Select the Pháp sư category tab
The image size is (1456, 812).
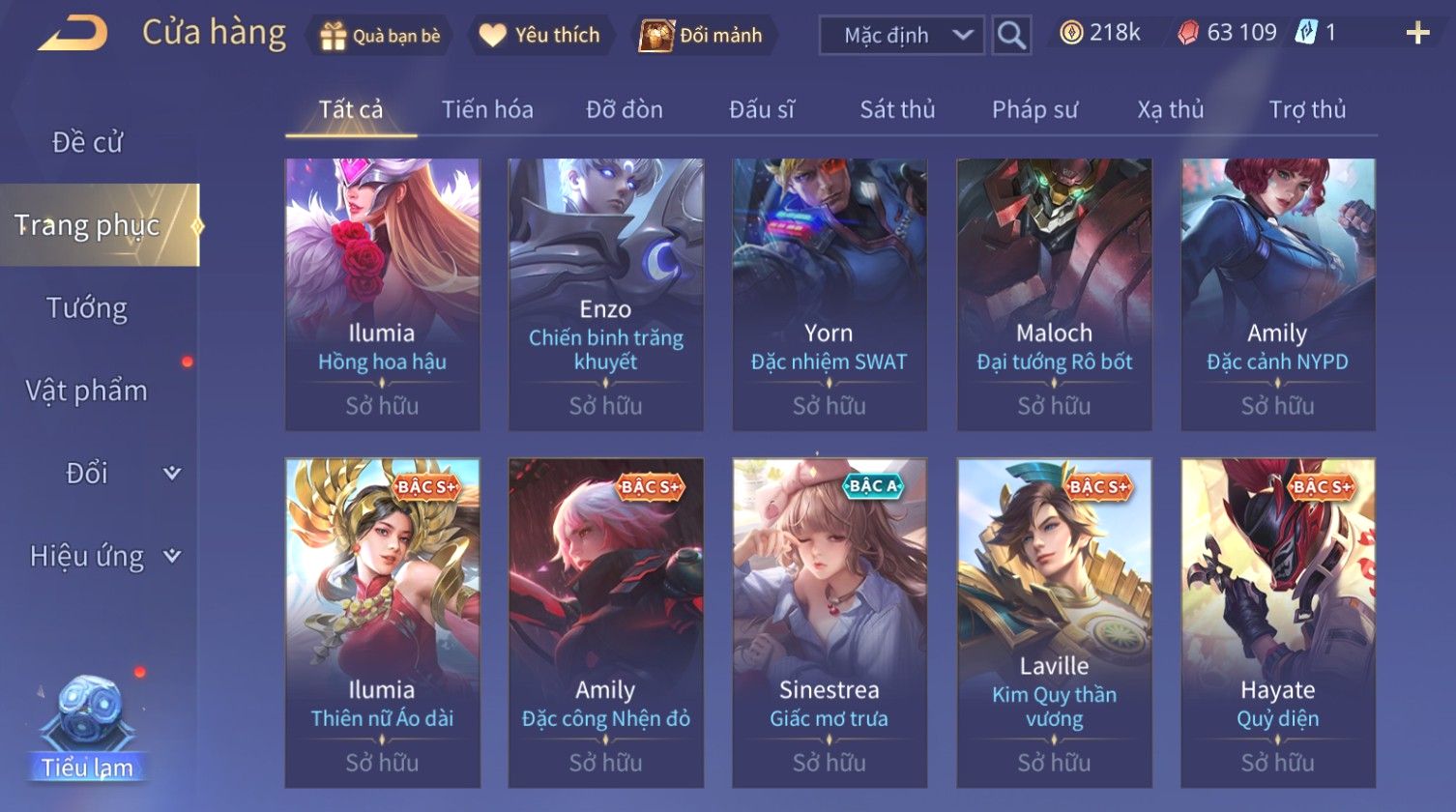(x=1034, y=109)
